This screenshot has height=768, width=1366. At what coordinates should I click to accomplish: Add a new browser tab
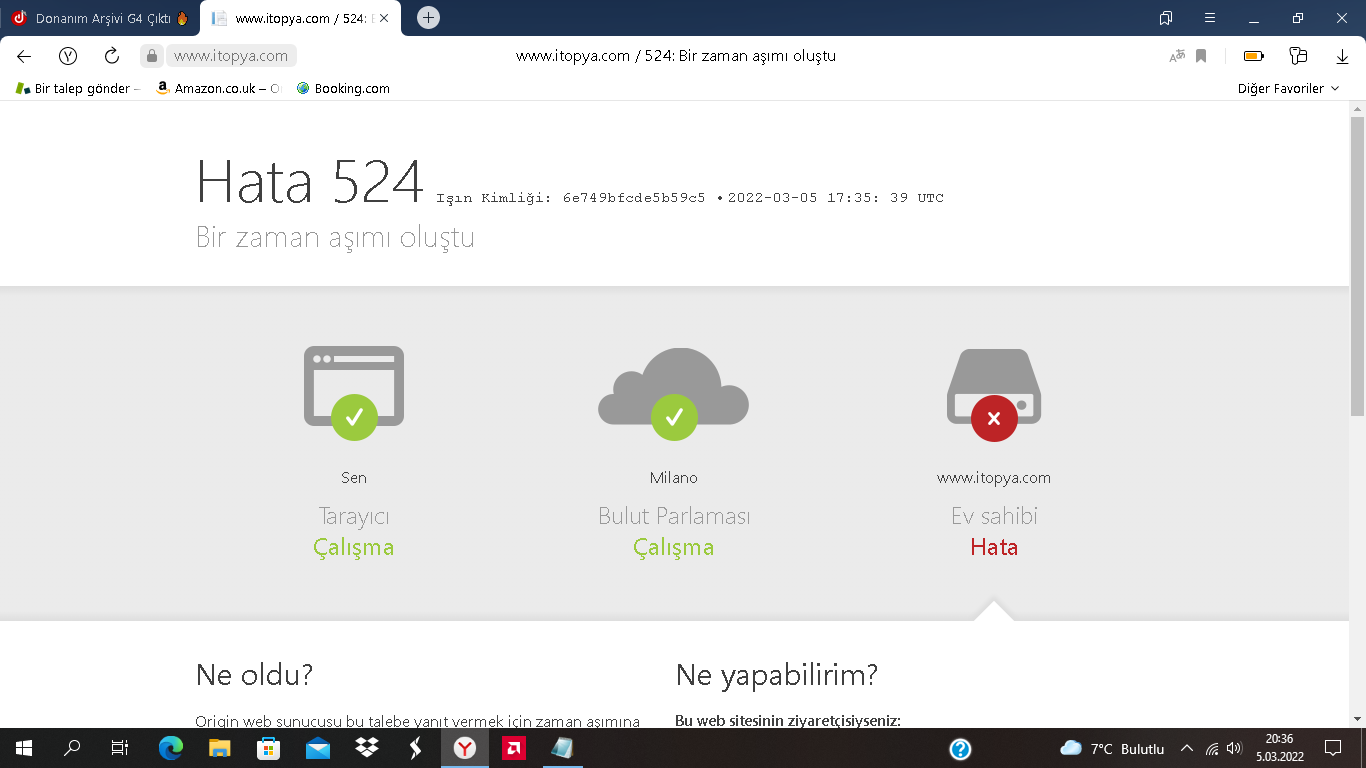[428, 18]
